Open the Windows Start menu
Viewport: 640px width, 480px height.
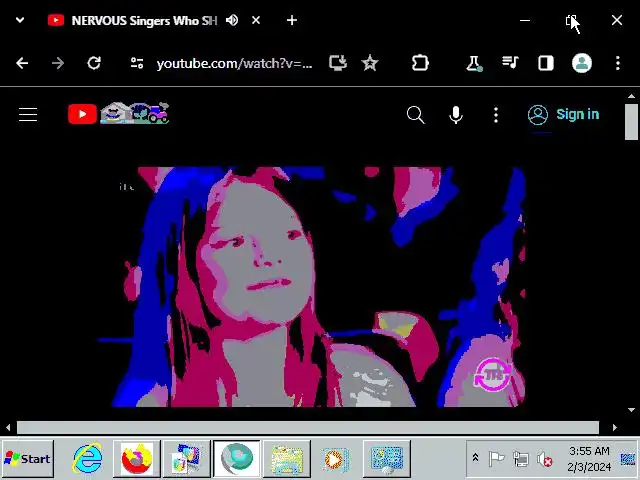pyautogui.click(x=27, y=459)
